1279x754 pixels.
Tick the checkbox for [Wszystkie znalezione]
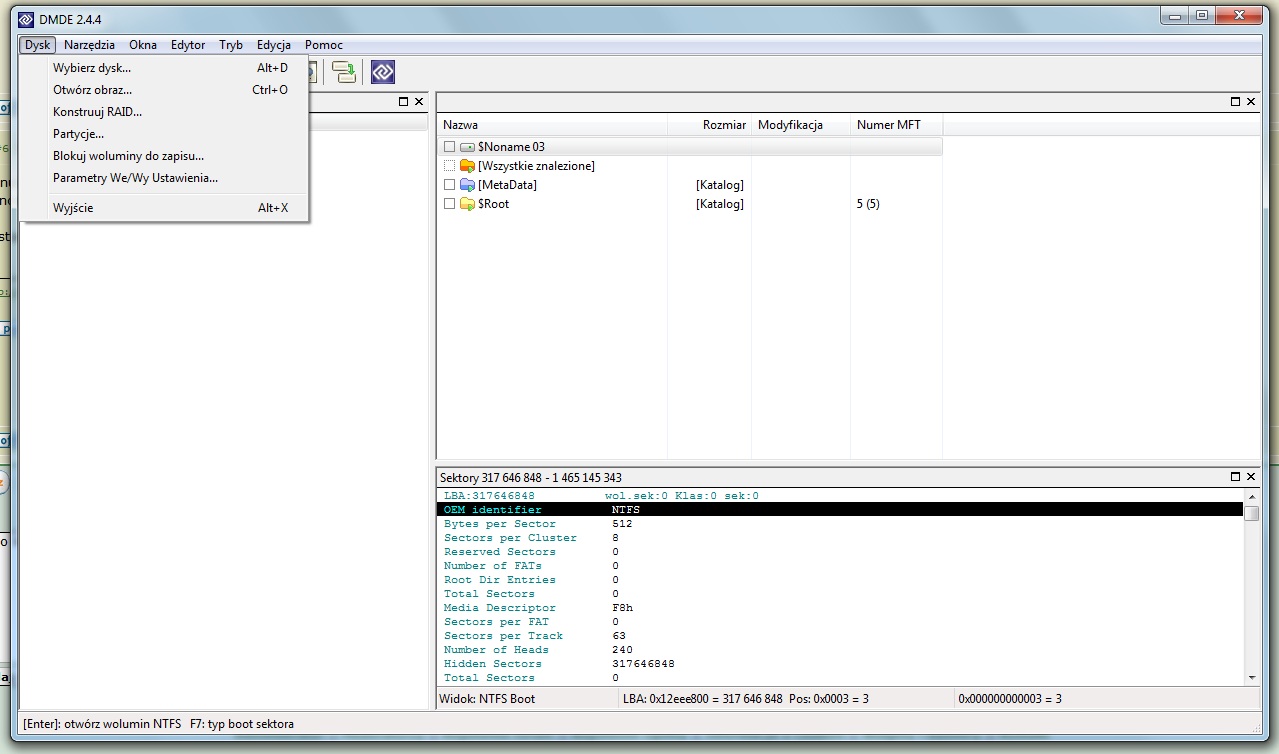point(449,166)
